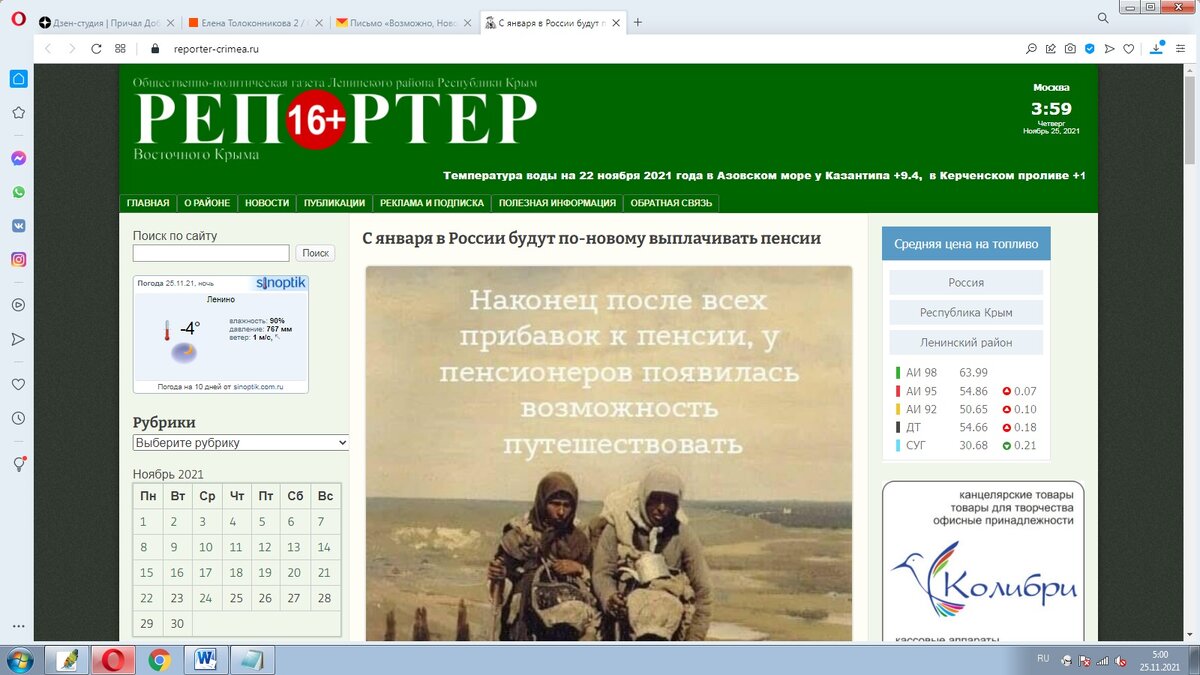Open VK in the Opera sidebar
This screenshot has height=675, width=1200.
point(18,226)
